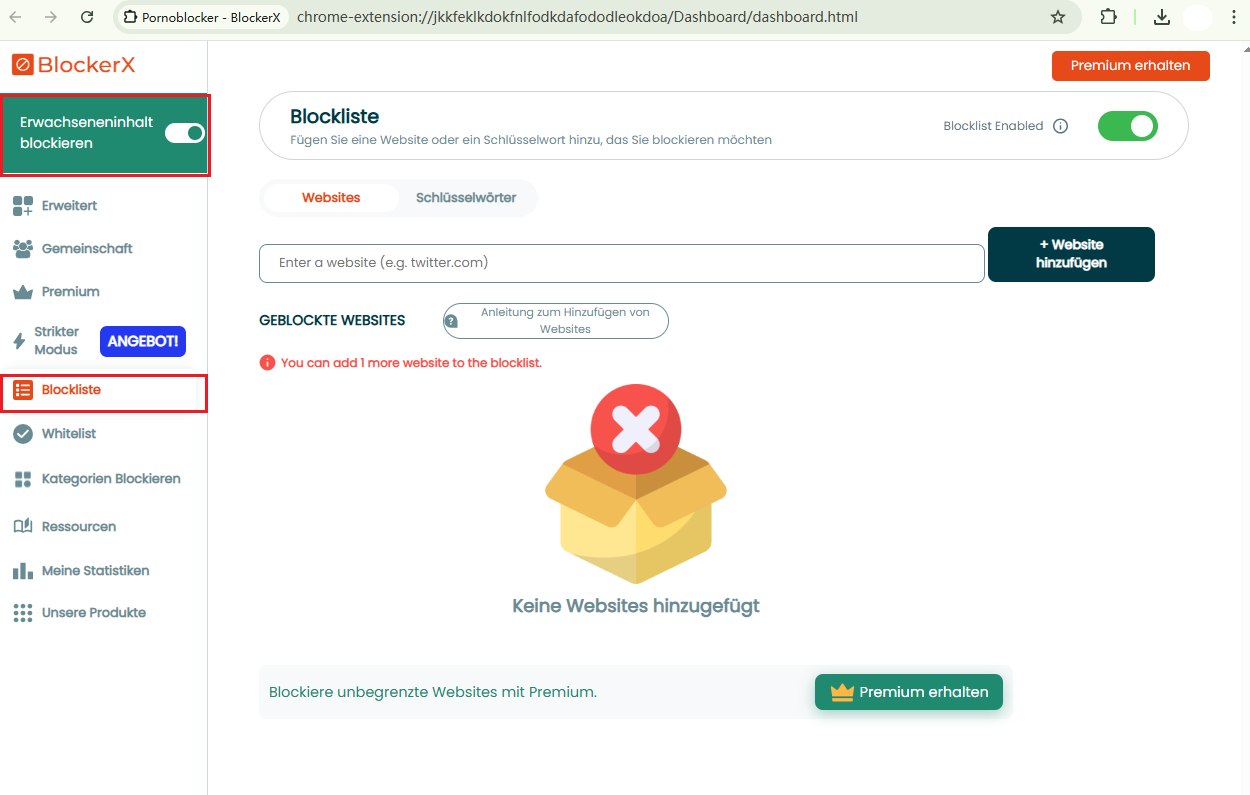This screenshot has width=1250, height=795.
Task: Select the Strikter Modus lightning icon
Action: [x=19, y=341]
